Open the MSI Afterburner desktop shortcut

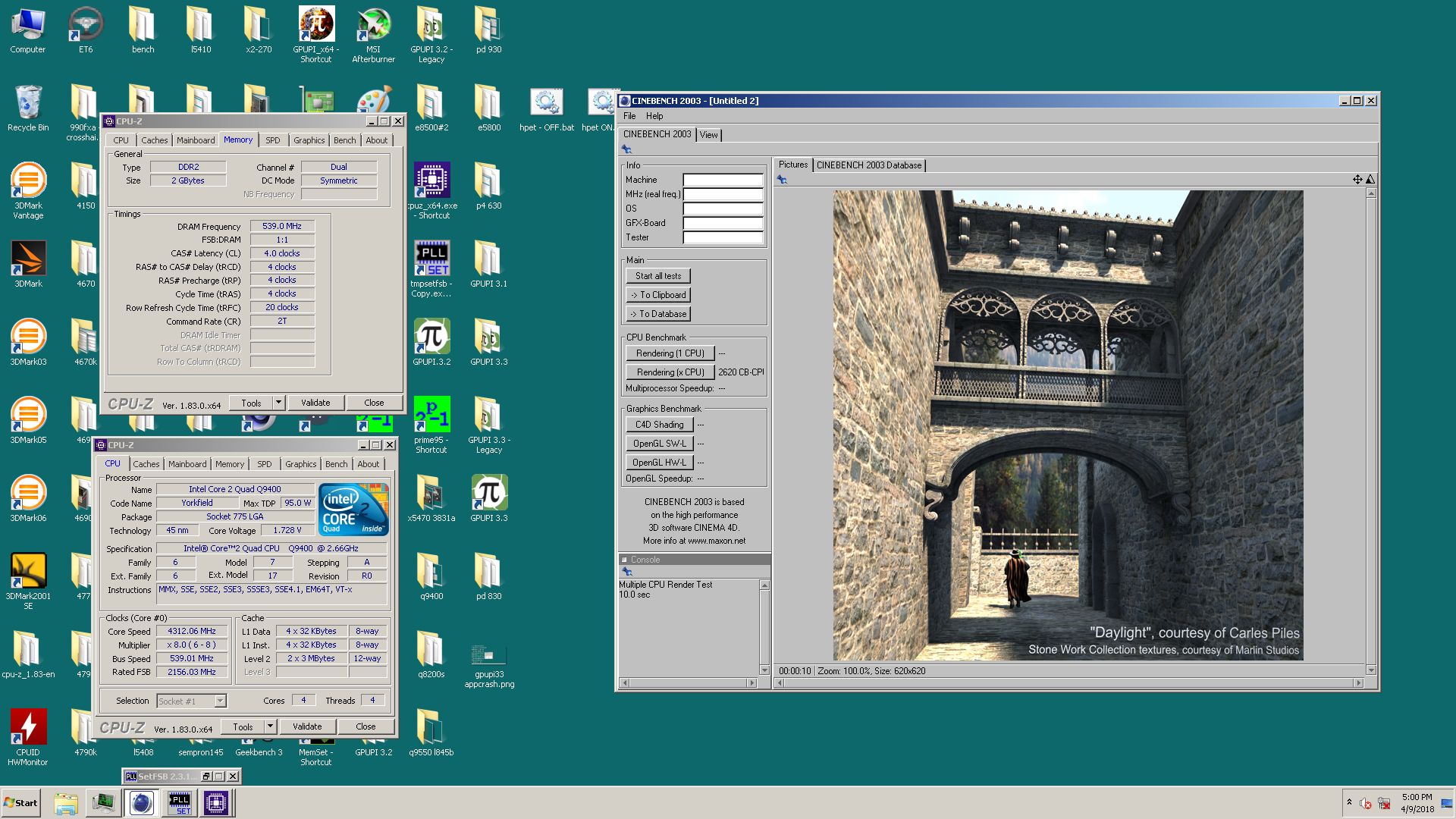pyautogui.click(x=373, y=35)
